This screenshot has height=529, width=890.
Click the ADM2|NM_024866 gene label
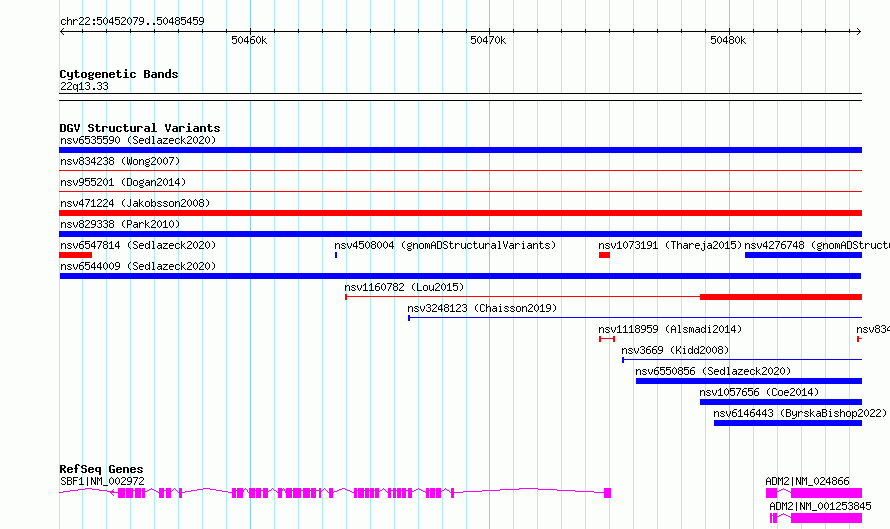807,481
